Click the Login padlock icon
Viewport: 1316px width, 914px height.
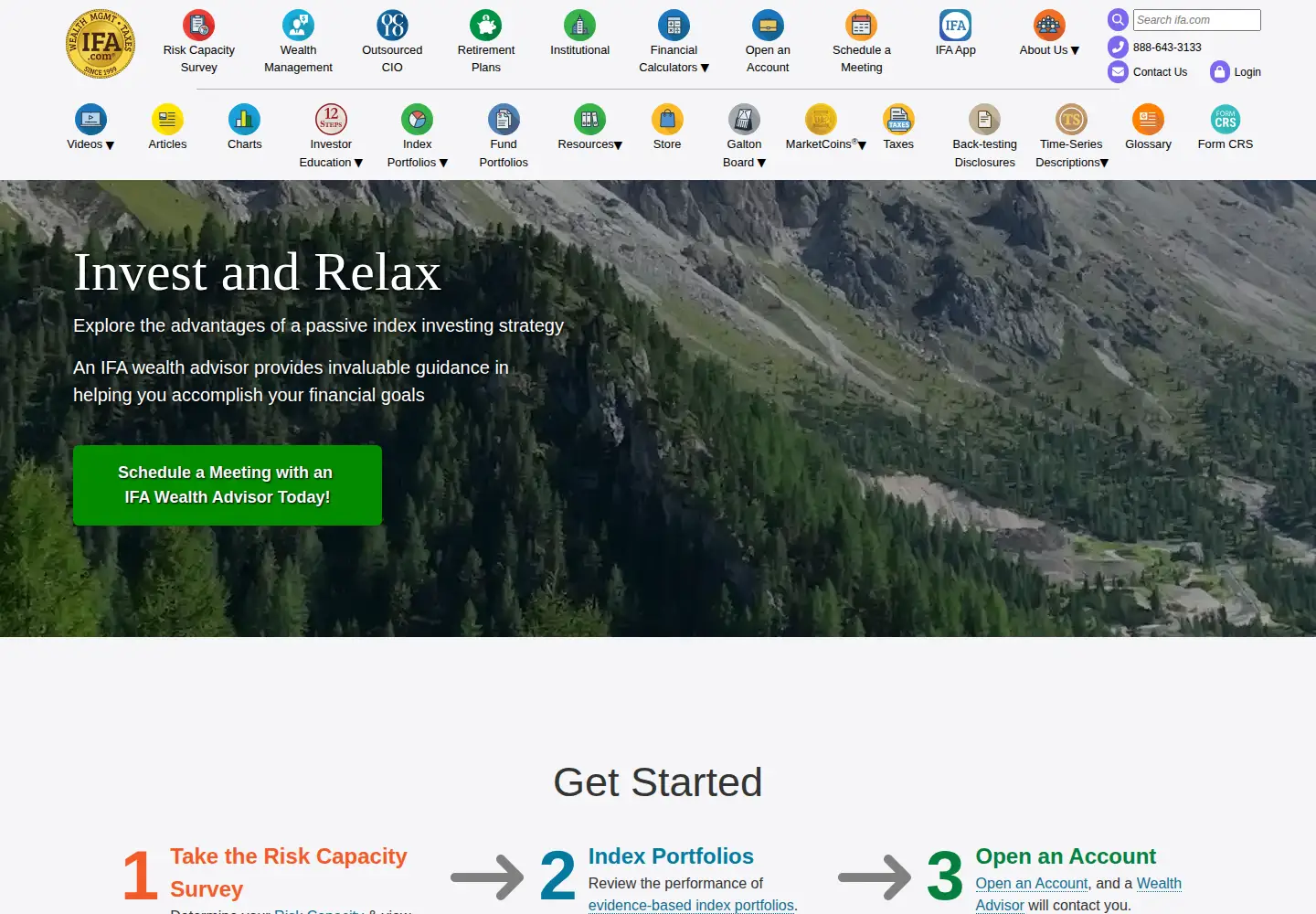(1220, 71)
